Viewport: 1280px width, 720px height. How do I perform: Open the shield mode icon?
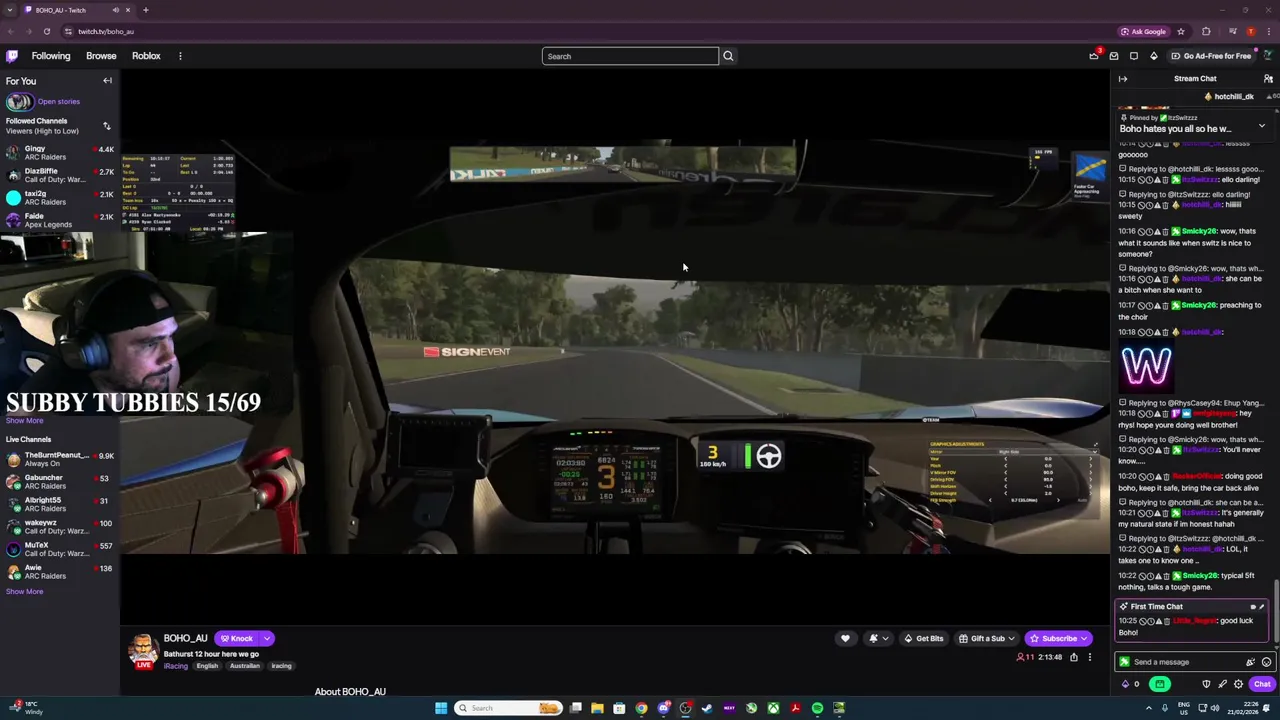(x=1206, y=684)
